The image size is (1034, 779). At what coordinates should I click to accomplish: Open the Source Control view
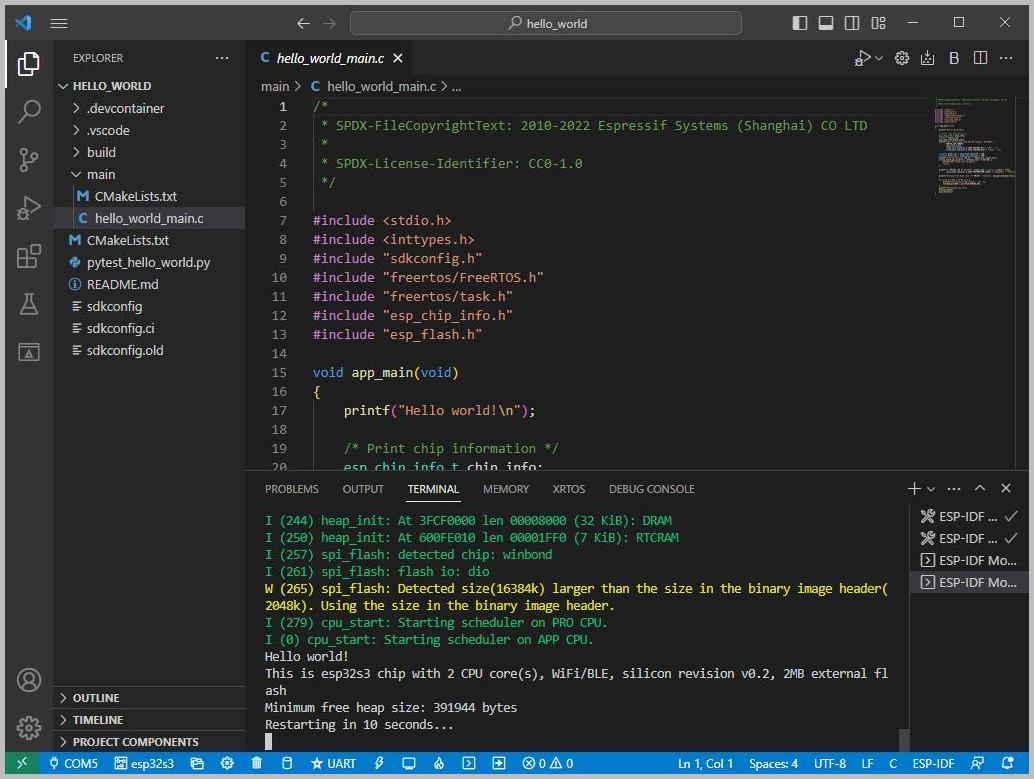click(28, 159)
